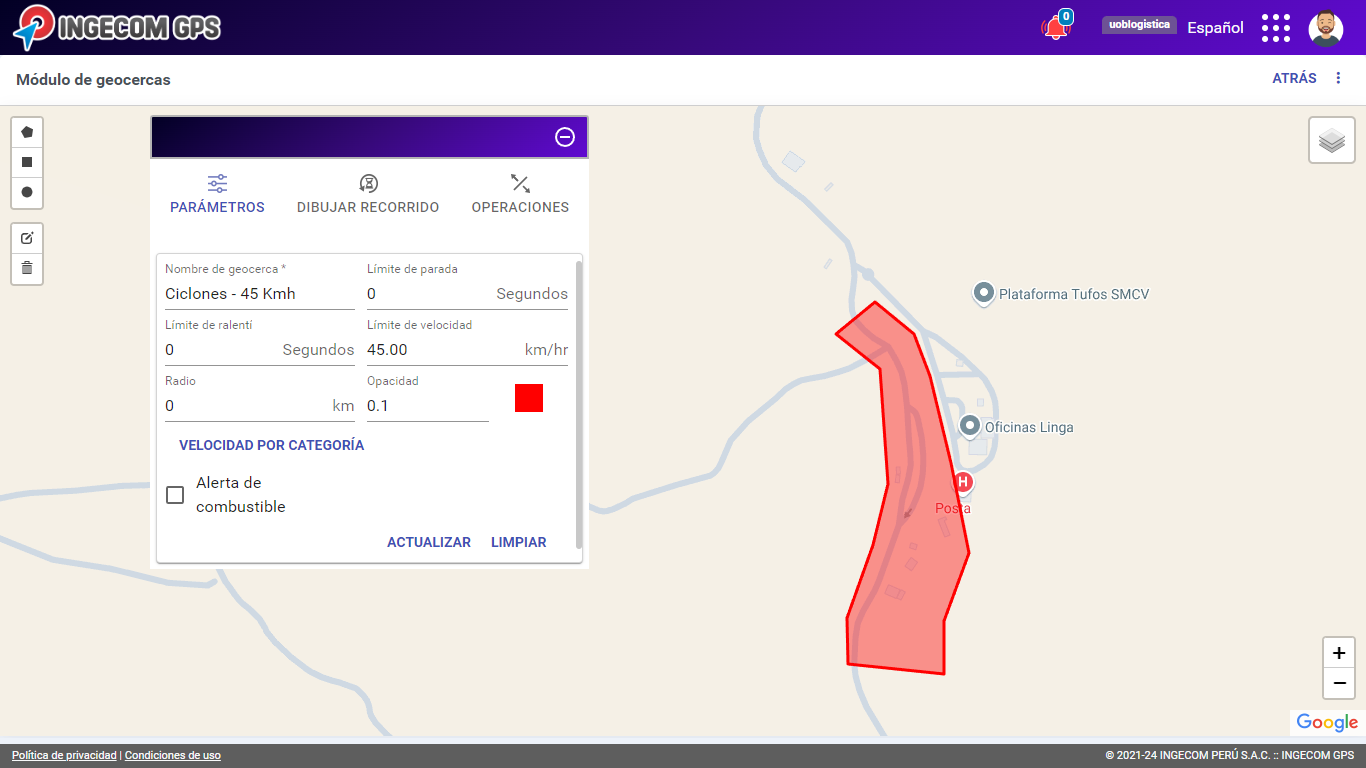Open the red geofence color swatch
The width and height of the screenshot is (1366, 768).
pyautogui.click(x=529, y=398)
